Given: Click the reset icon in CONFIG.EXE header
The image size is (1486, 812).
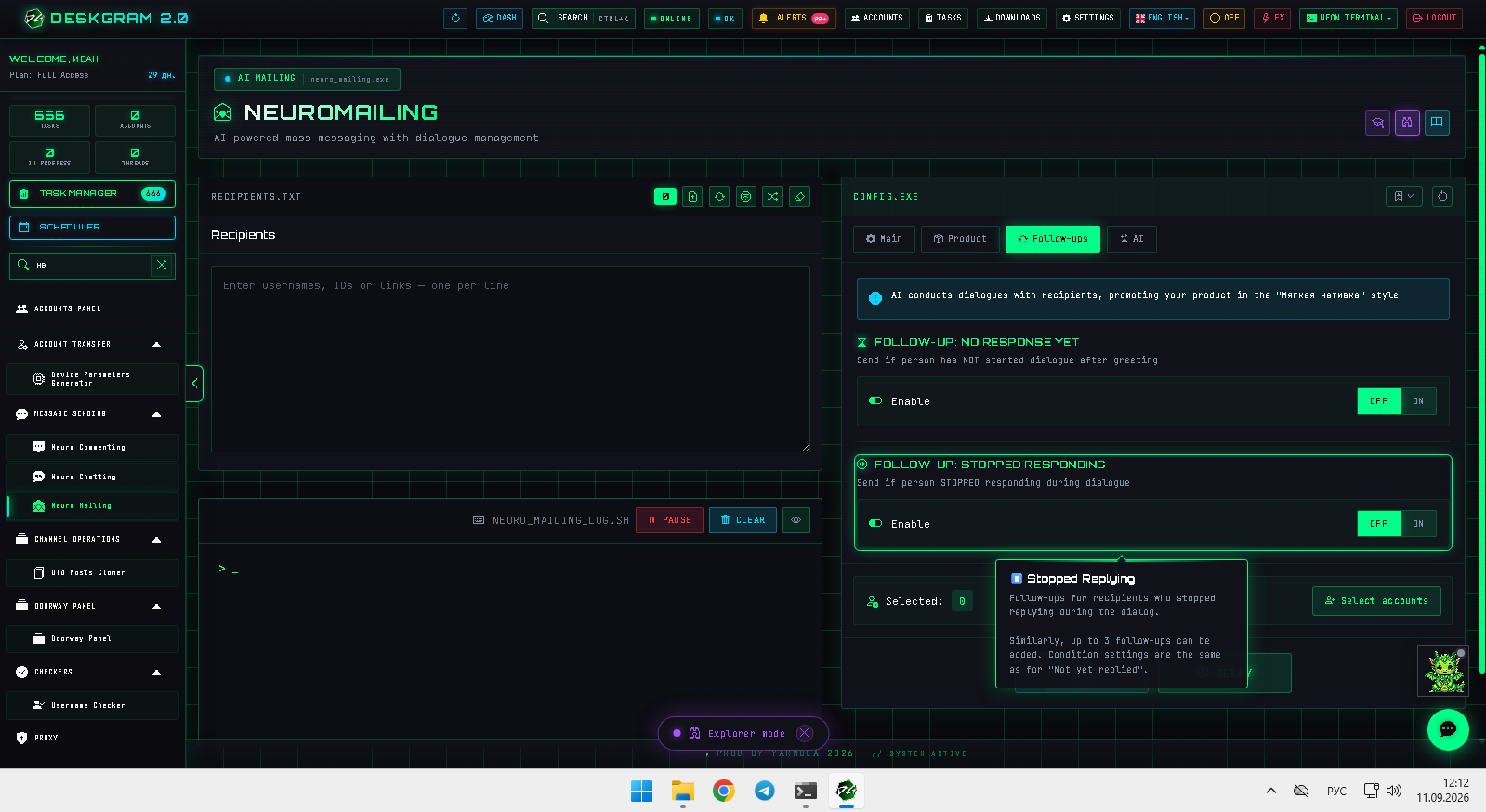Looking at the screenshot, I should (x=1442, y=196).
